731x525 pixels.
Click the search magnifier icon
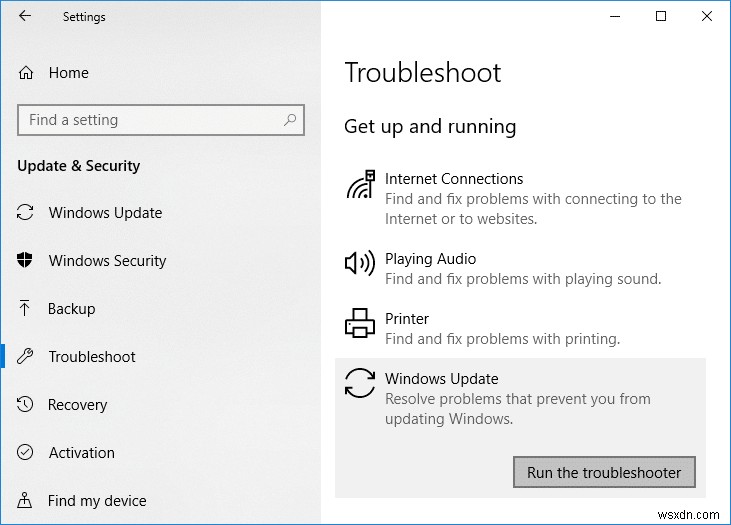click(x=290, y=120)
